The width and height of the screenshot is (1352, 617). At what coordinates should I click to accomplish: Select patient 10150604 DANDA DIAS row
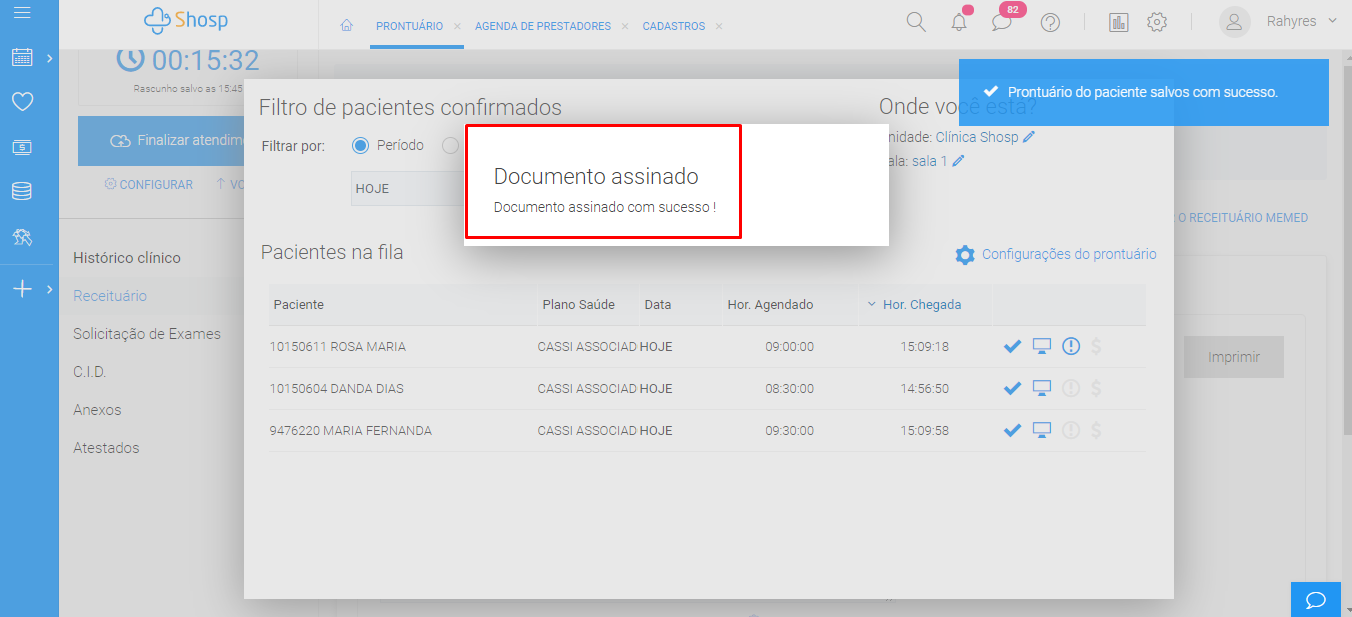[707, 389]
